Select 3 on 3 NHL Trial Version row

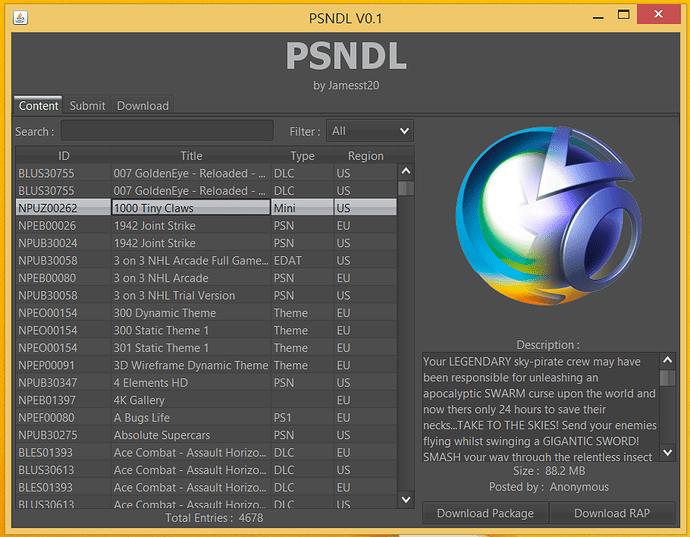click(x=206, y=295)
